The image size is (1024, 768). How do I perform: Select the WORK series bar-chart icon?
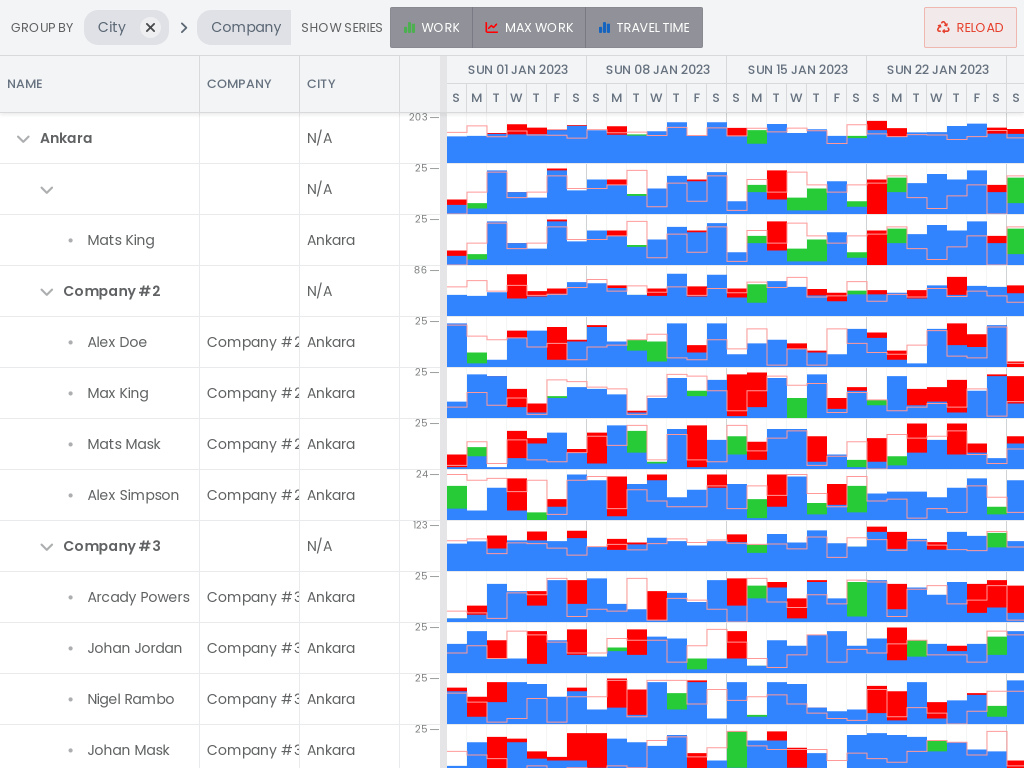410,27
